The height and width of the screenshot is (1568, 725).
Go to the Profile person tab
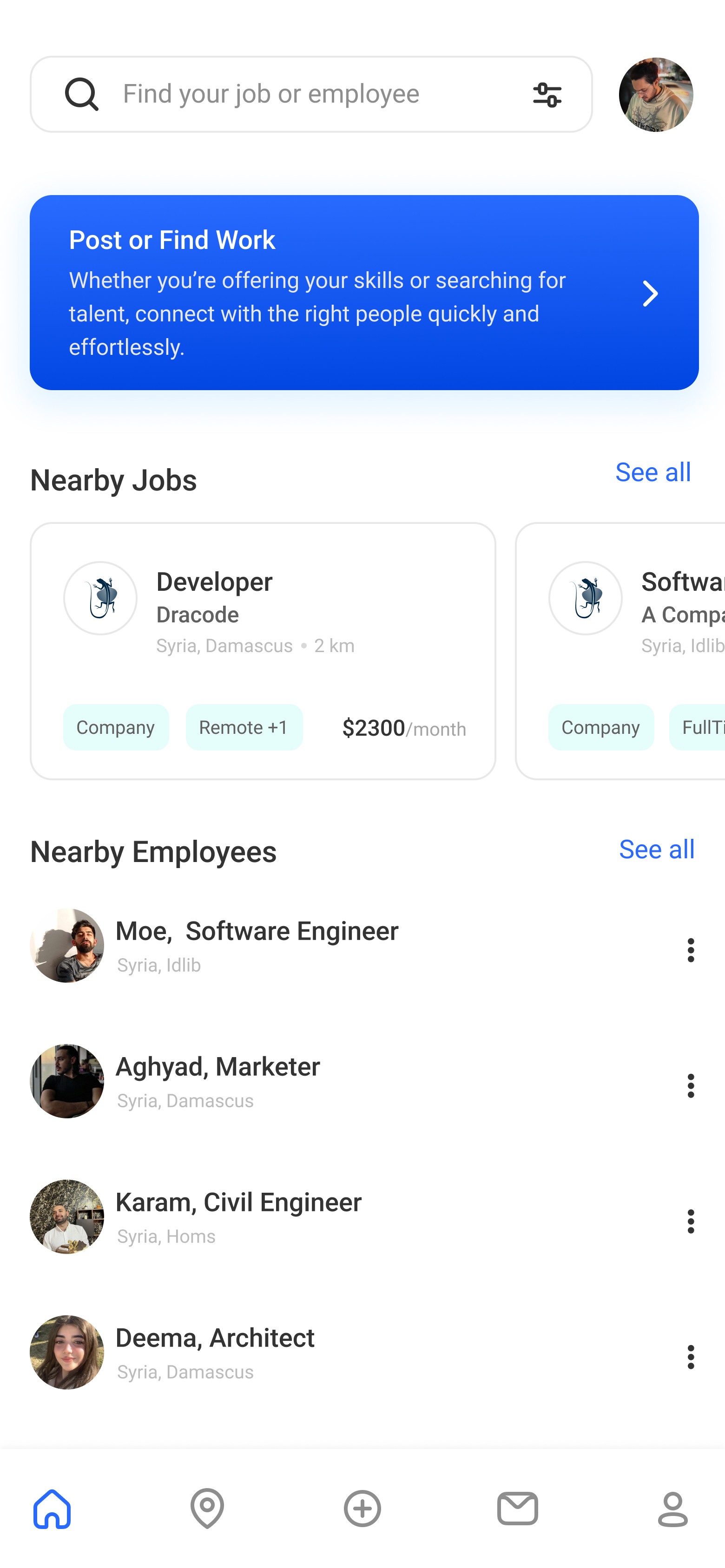(x=672, y=1509)
